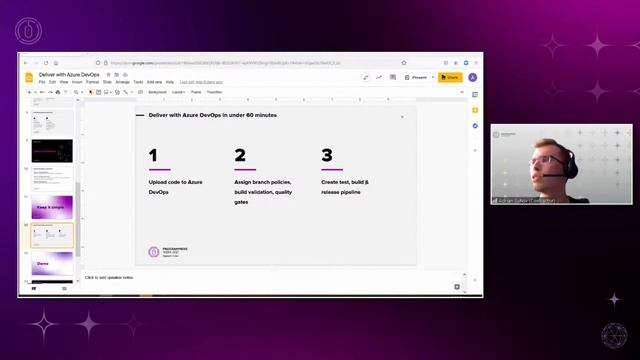The height and width of the screenshot is (360, 640).
Task: Select the Demo slide thumbnail
Action: [x=52, y=263]
